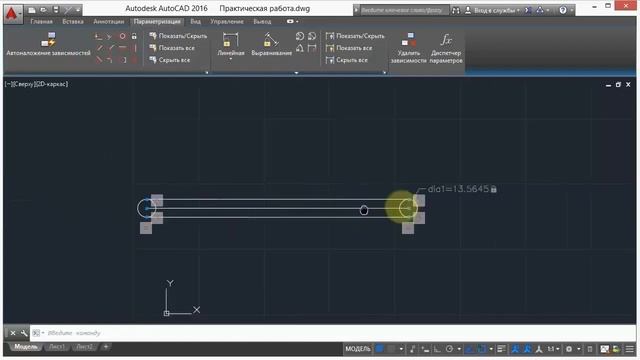Open the ribbon display options dropdown
Image resolution: width=640 pixels, height=360 pixels.
[x=292, y=21]
